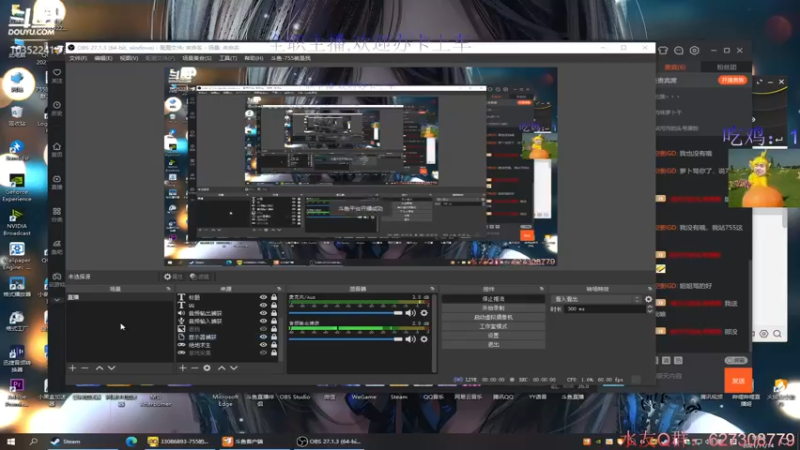Toggle visibility eye of 绝地求生 source
This screenshot has width=800, height=450.
(x=263, y=345)
